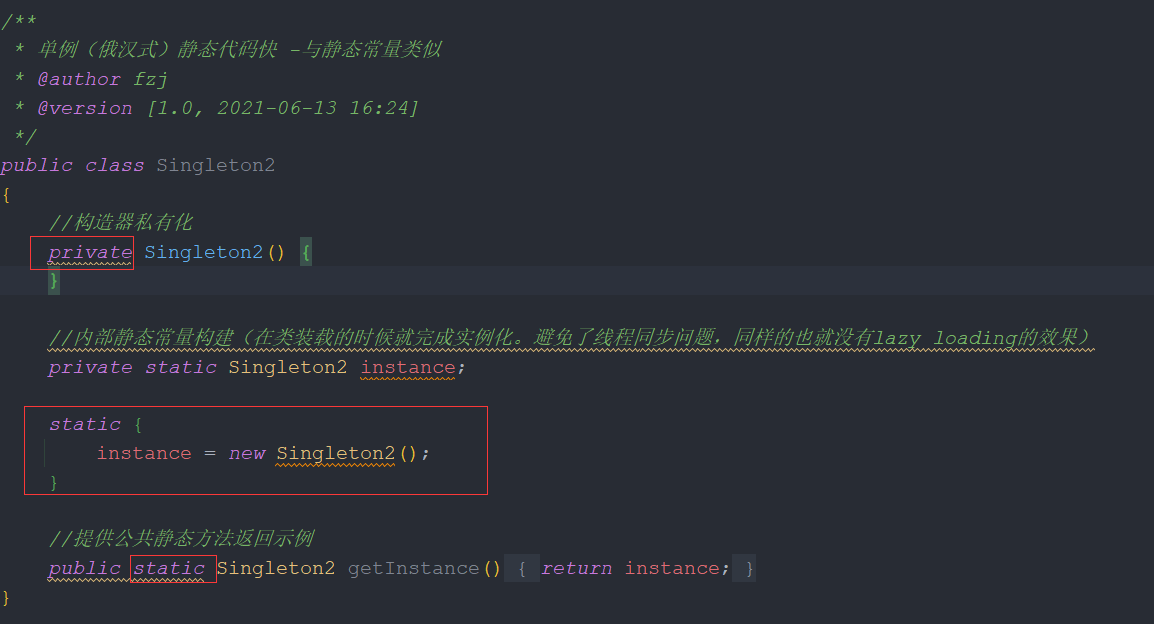Click the static block keyword
The height and width of the screenshot is (624, 1154).
(85, 425)
